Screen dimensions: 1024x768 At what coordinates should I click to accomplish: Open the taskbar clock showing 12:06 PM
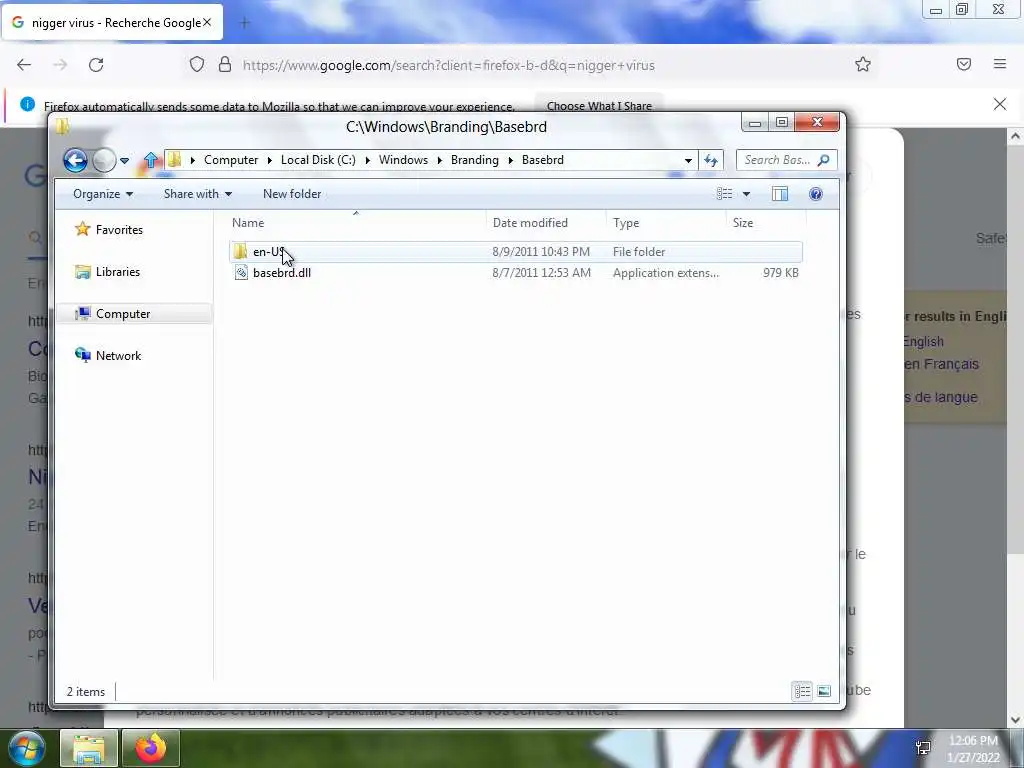click(x=973, y=749)
